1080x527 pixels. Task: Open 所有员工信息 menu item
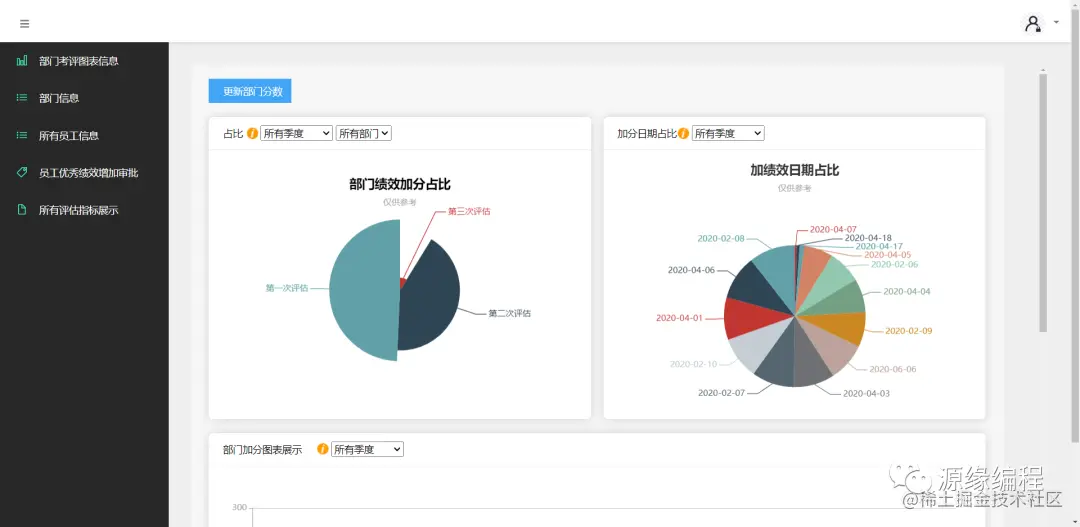84,135
